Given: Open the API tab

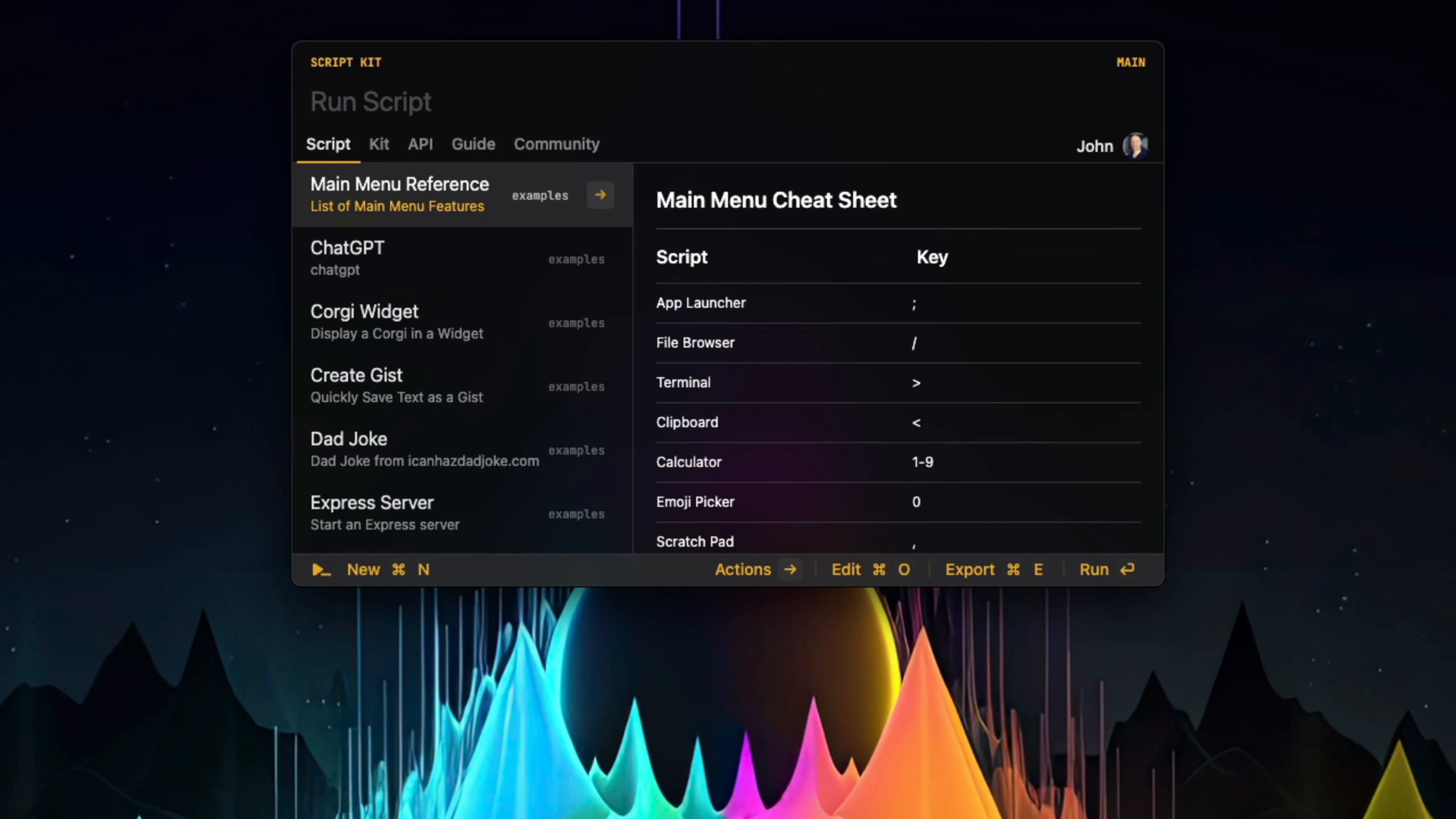Looking at the screenshot, I should pos(420,144).
